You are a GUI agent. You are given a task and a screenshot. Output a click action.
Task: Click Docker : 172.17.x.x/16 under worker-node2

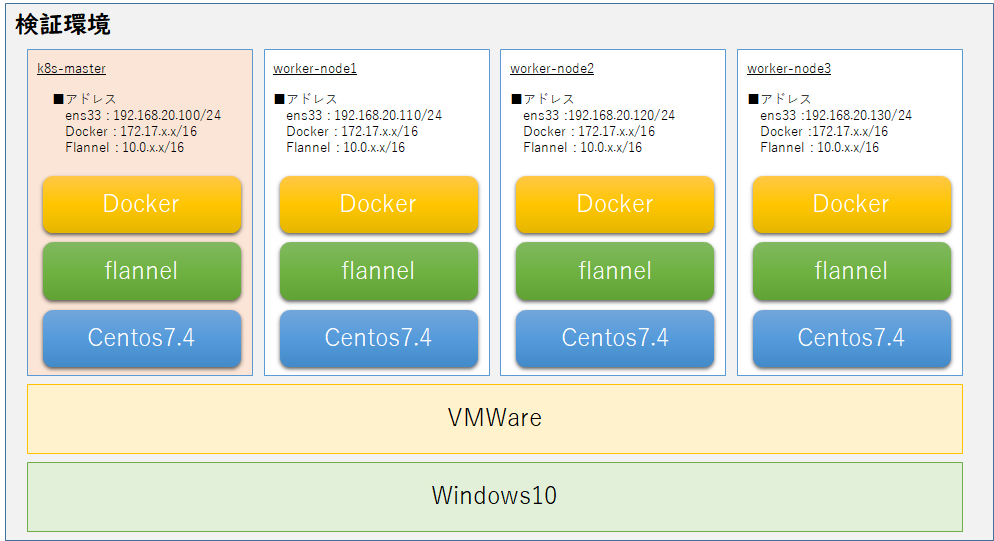[589, 131]
